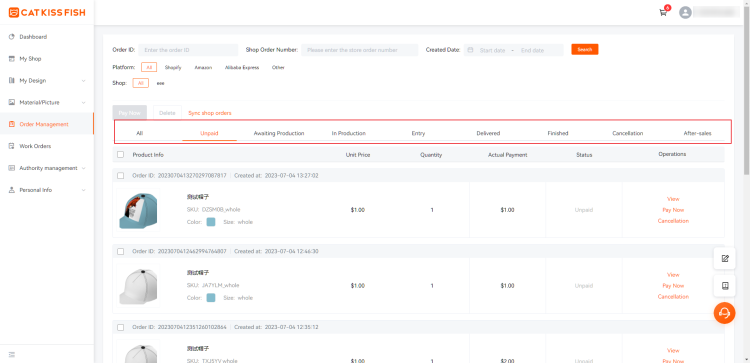Expand the My Design submenu chevron
The width and height of the screenshot is (750, 363).
click(84, 81)
